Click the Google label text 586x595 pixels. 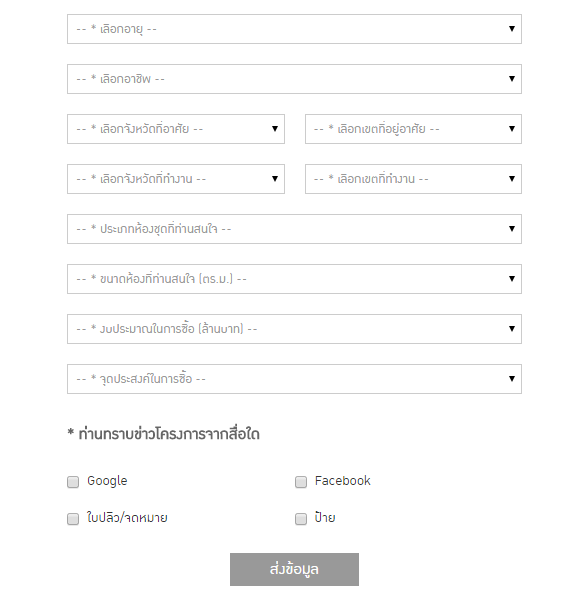(107, 481)
